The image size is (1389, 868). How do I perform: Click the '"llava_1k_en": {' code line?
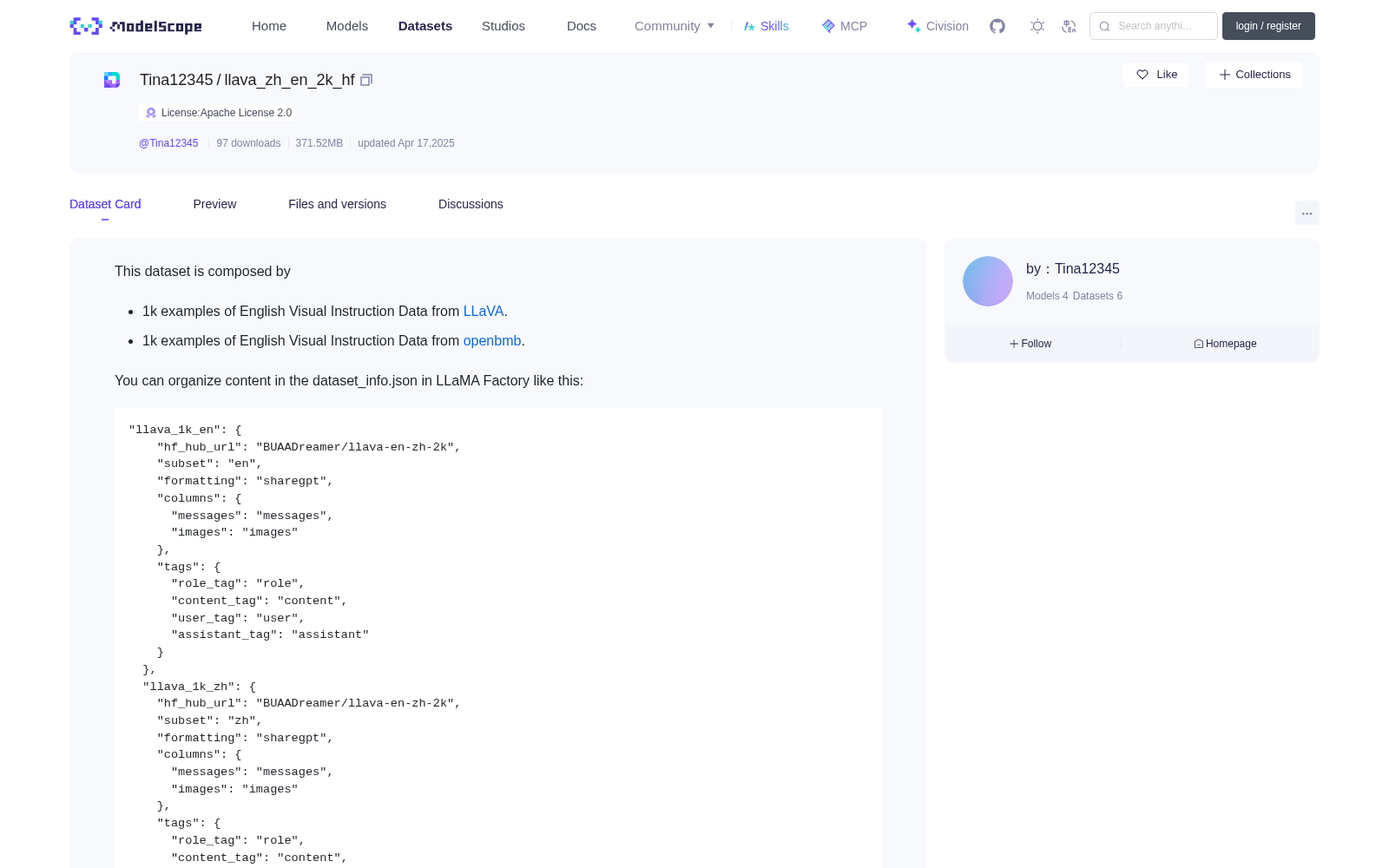(x=185, y=430)
